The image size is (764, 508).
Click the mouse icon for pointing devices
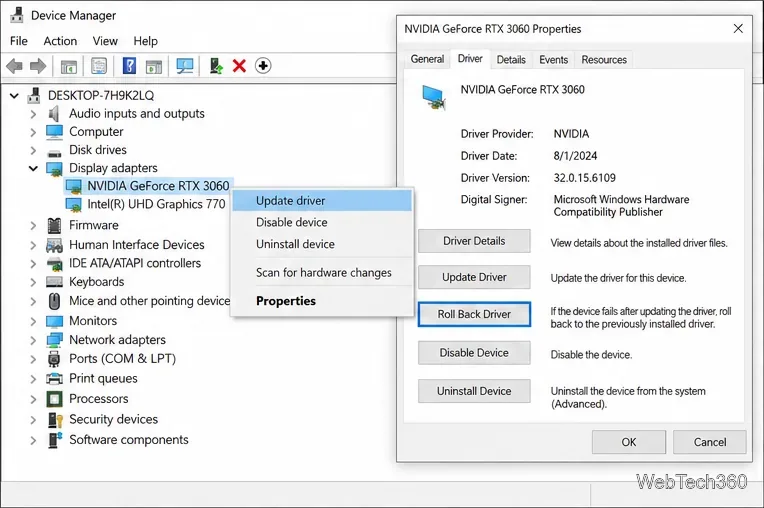click(x=54, y=301)
